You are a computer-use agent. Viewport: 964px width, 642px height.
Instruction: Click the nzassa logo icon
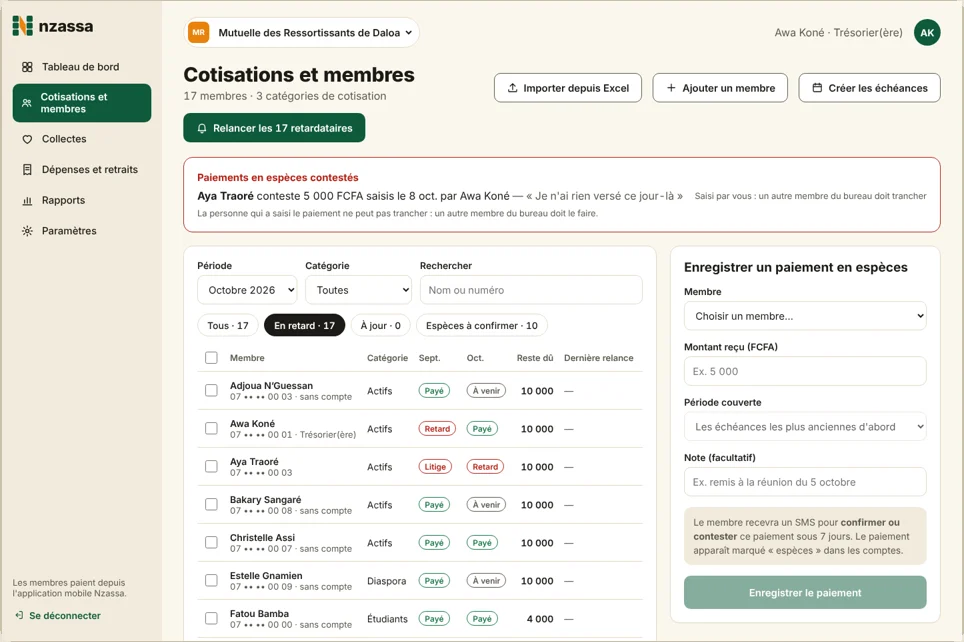[x=23, y=26]
